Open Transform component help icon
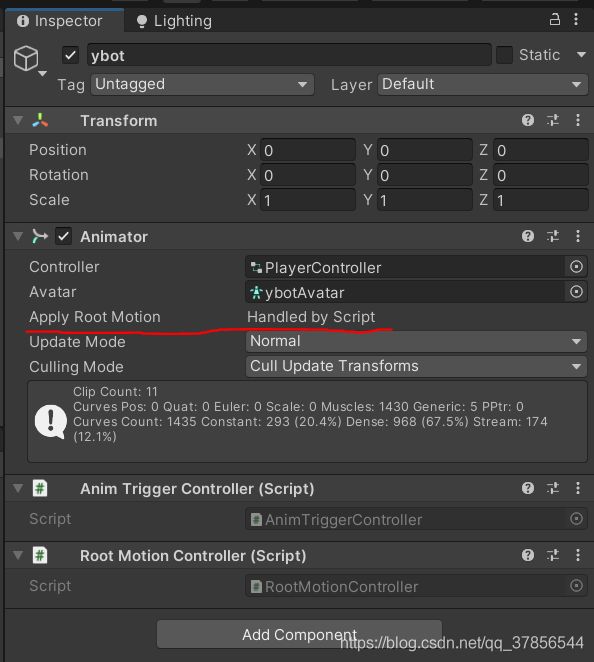The image size is (594, 662). tap(528, 120)
